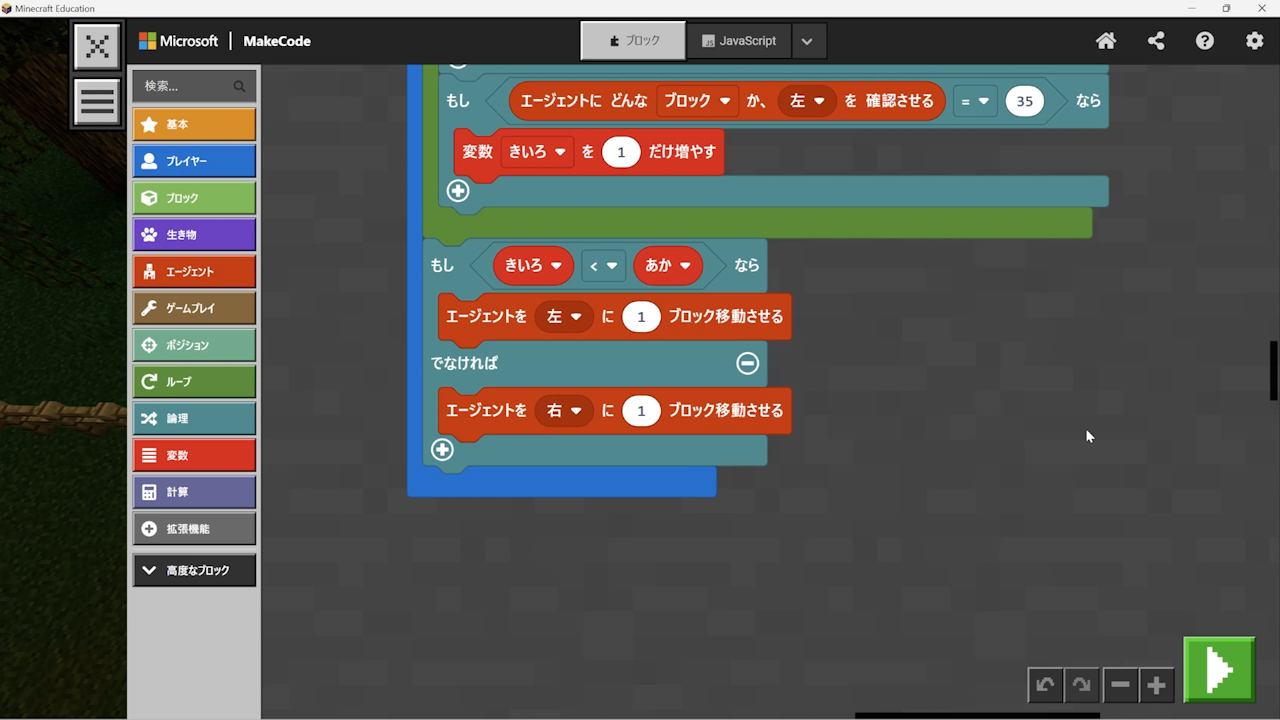Screen dimensions: 1280x720
Task: Open the エージェント block category
Action: click(x=194, y=271)
